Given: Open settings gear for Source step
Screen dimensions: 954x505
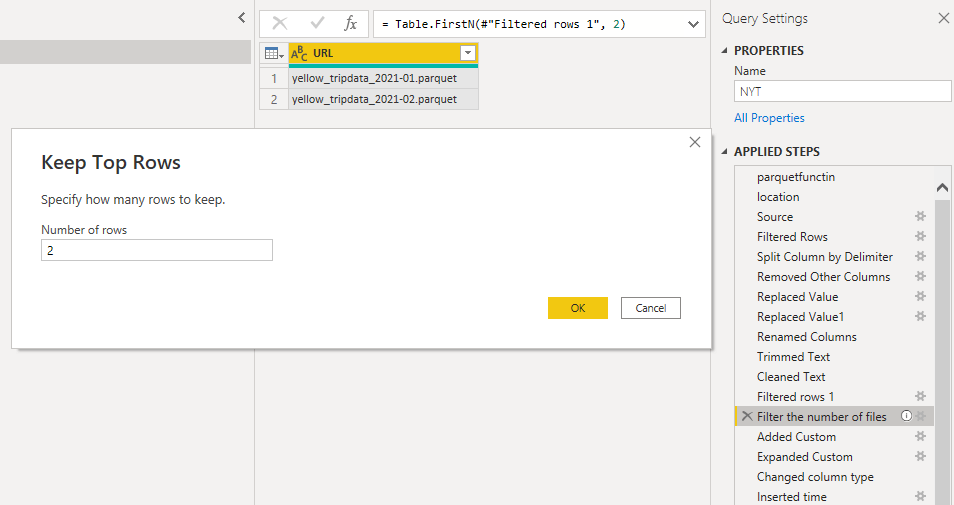Looking at the screenshot, I should click(921, 217).
